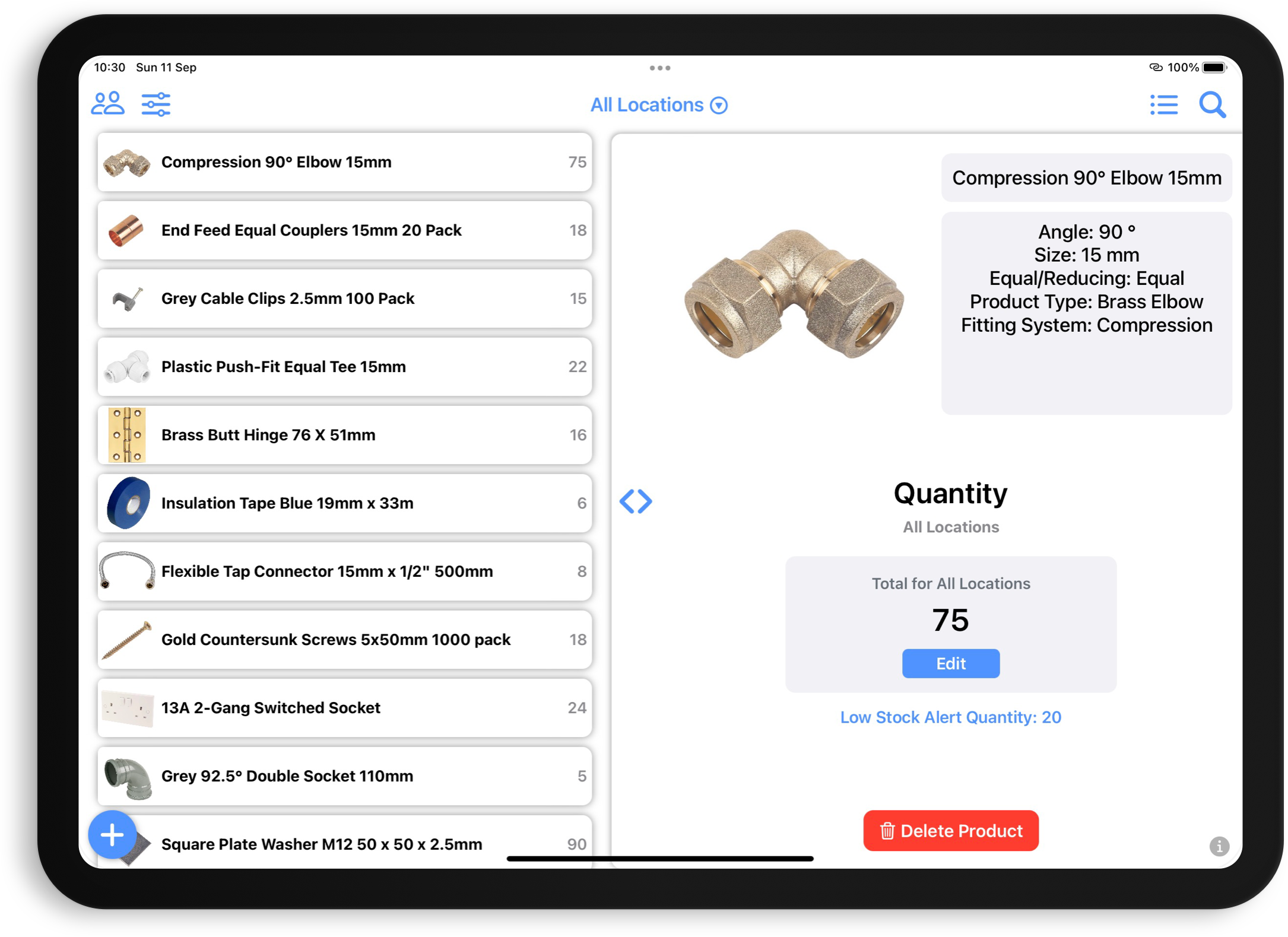Image resolution: width=1288 pixels, height=937 pixels.
Task: Tap the quantity 18 on End Feed Couplers
Action: (x=578, y=230)
